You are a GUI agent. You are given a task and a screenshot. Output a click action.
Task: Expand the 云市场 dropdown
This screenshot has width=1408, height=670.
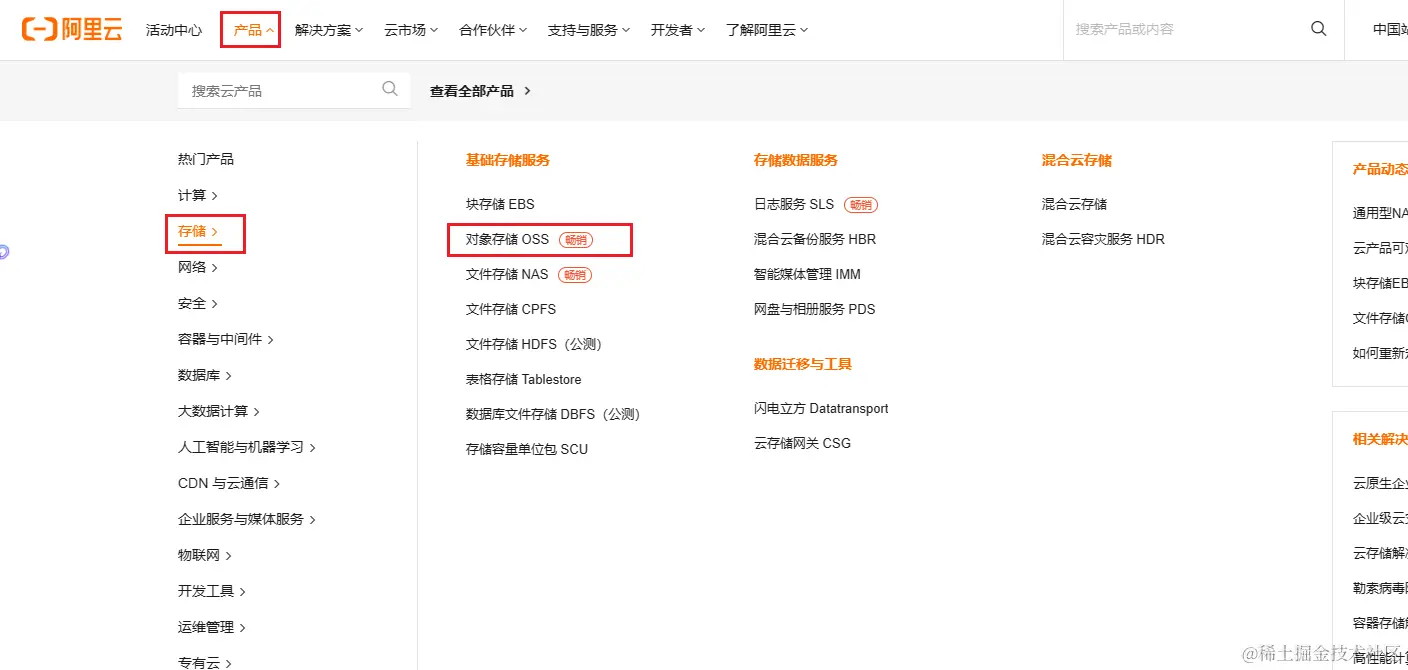tap(411, 30)
